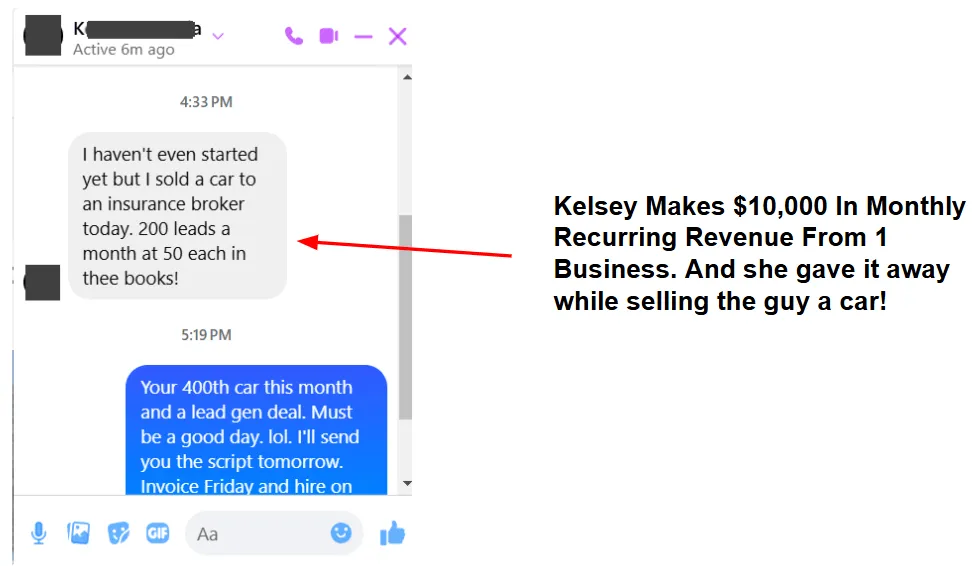Click the sender avatar beside gray message
Viewport: 972px width, 566px height.
42,283
